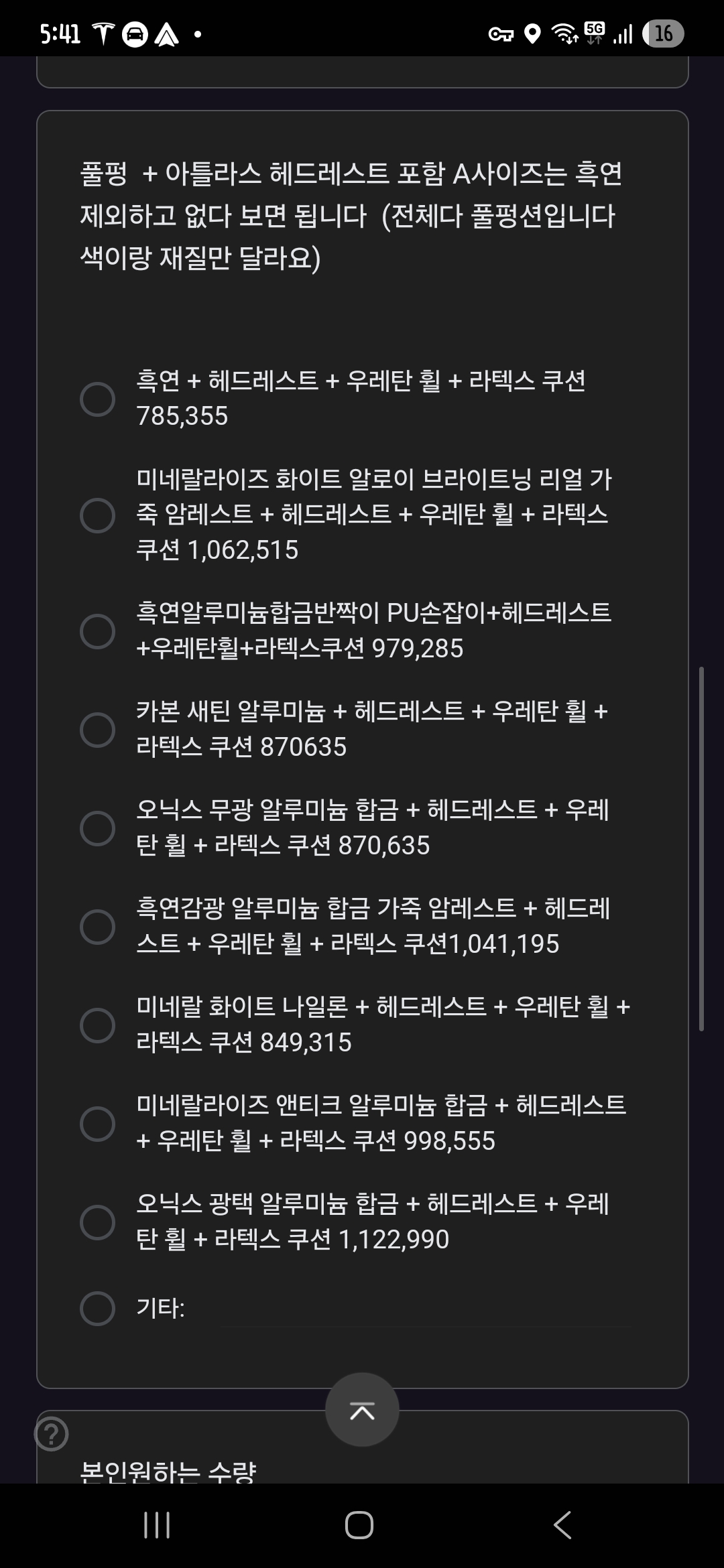Choose 오닉스 무광 알루미늄 합금 option
This screenshot has width=724, height=1568.
98,828
